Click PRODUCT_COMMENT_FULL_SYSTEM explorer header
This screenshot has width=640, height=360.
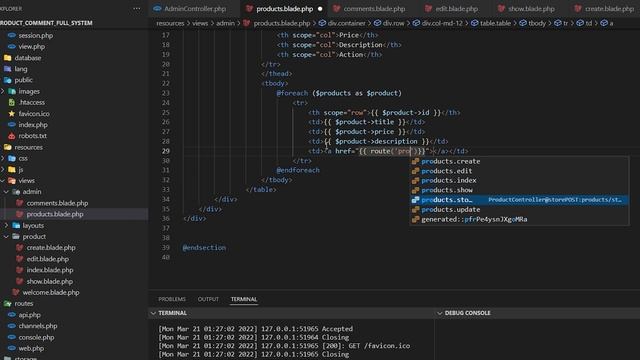click(46, 23)
